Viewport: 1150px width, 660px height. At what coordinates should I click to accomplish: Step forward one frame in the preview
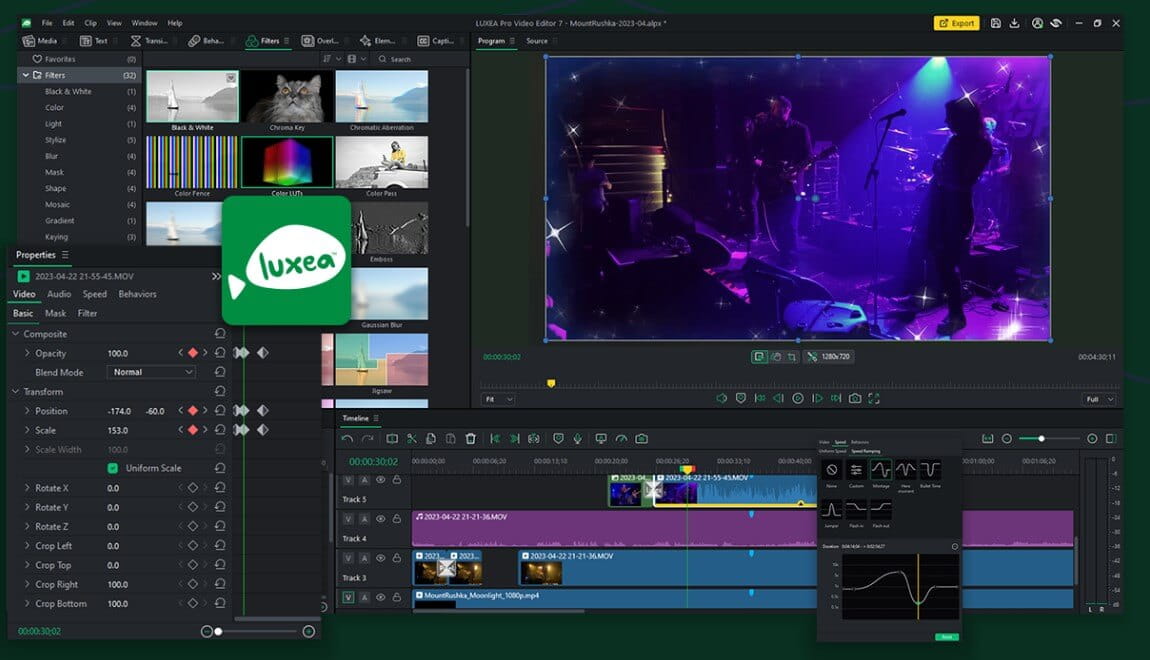pyautogui.click(x=817, y=398)
